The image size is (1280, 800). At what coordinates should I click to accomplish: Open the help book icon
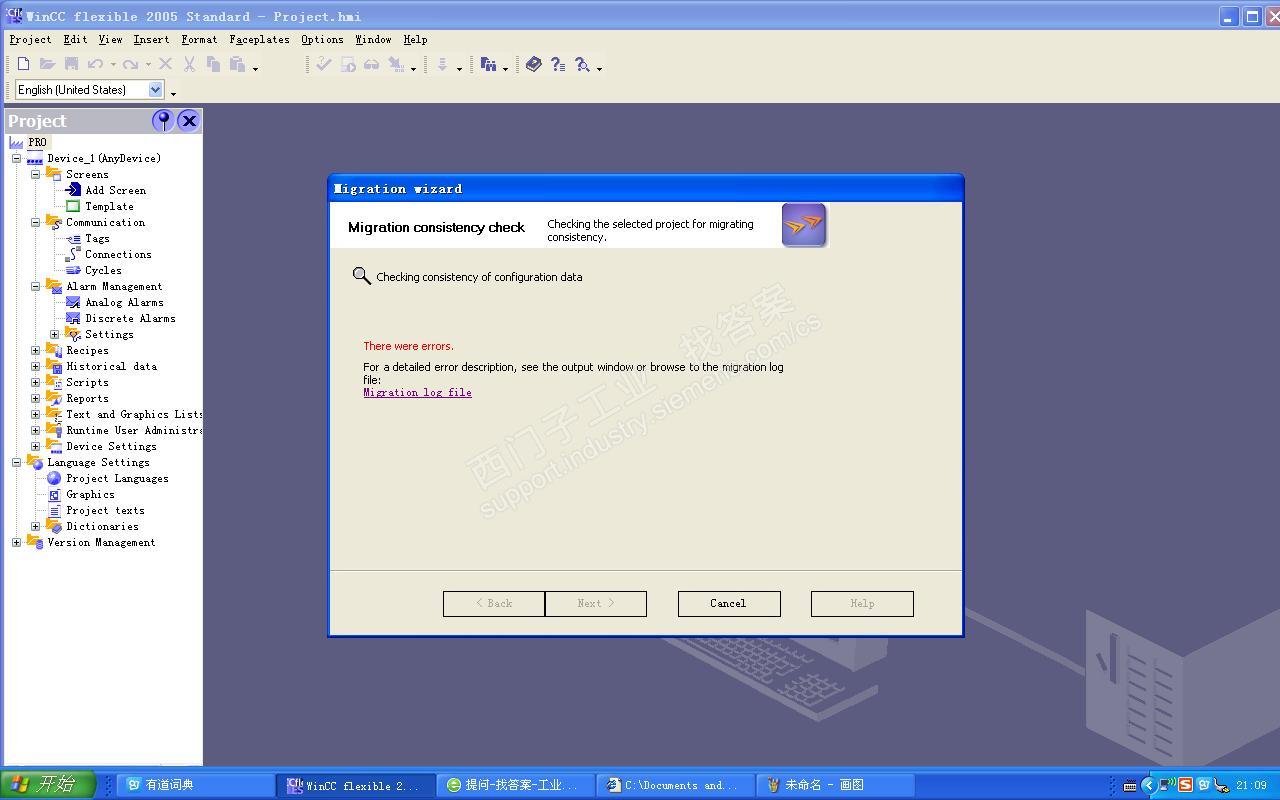[533, 64]
